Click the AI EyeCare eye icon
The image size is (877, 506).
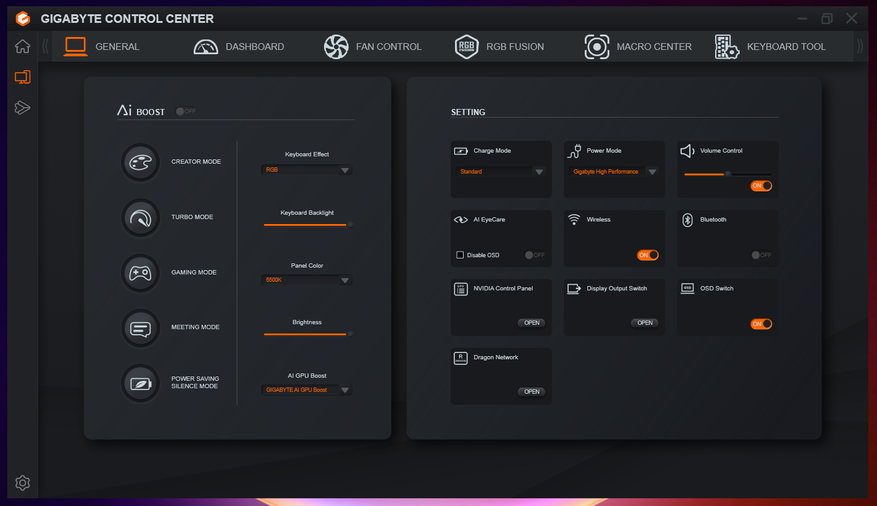(x=461, y=220)
